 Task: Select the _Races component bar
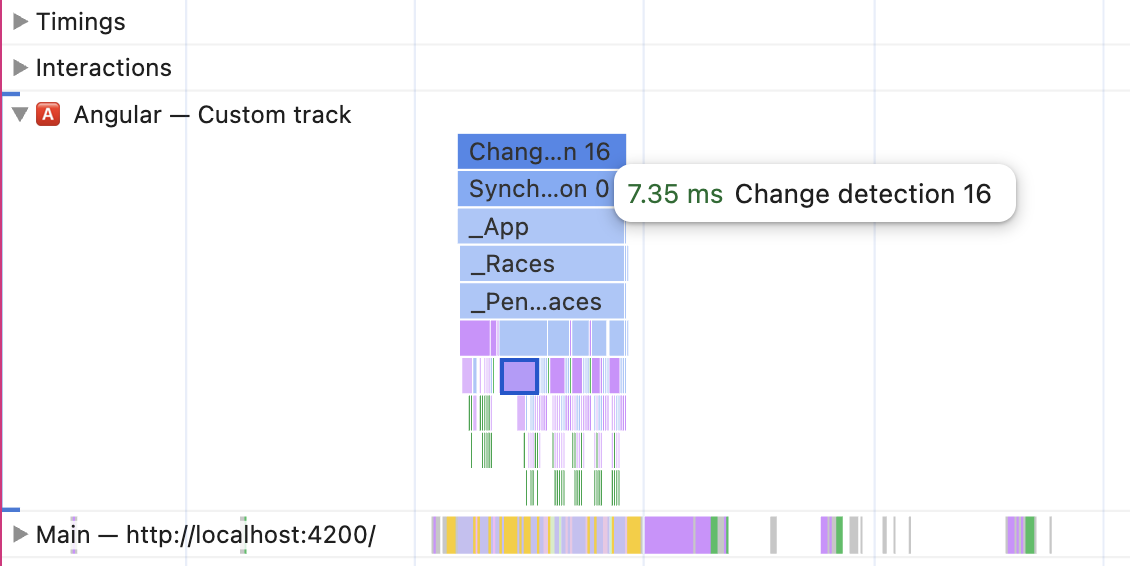click(x=541, y=264)
